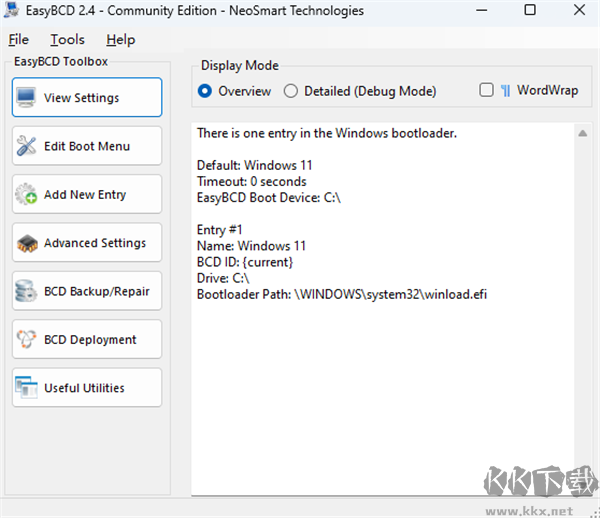The height and width of the screenshot is (518, 600).
Task: Click the Bootloader Path winload.efi line
Action: pyautogui.click(x=342, y=294)
